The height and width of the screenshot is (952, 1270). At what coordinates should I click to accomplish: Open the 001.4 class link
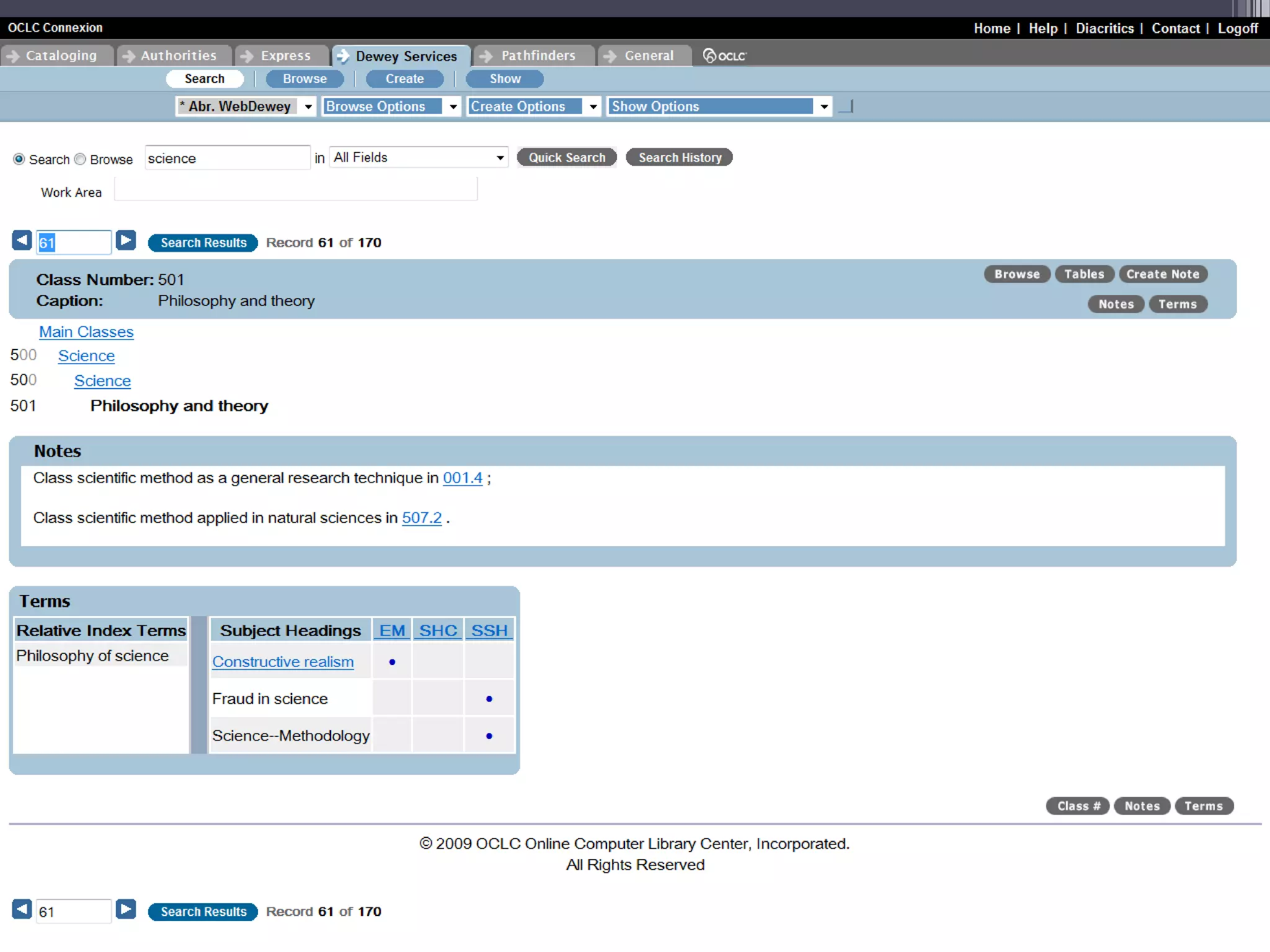pyautogui.click(x=462, y=478)
